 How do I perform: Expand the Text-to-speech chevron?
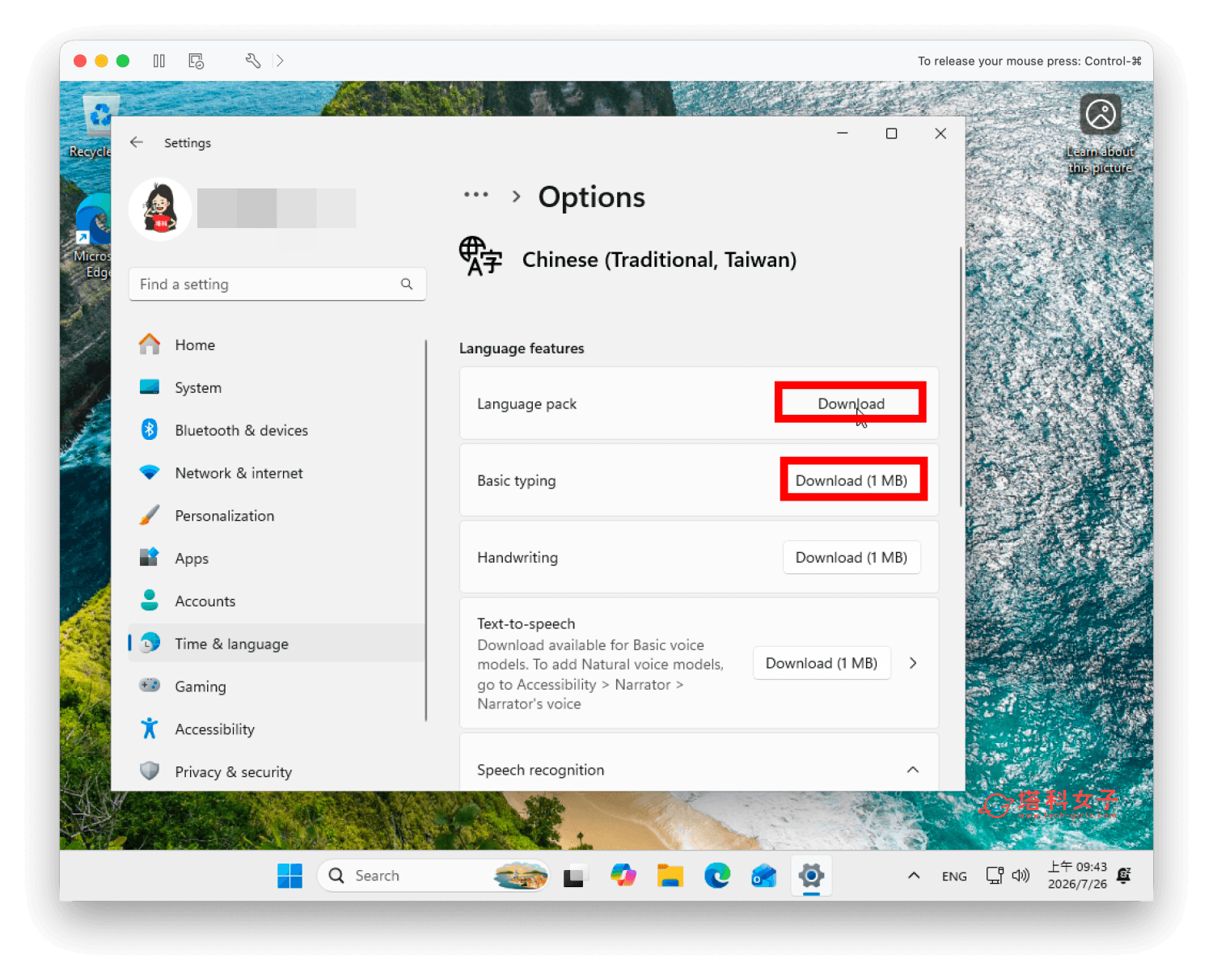[913, 663]
